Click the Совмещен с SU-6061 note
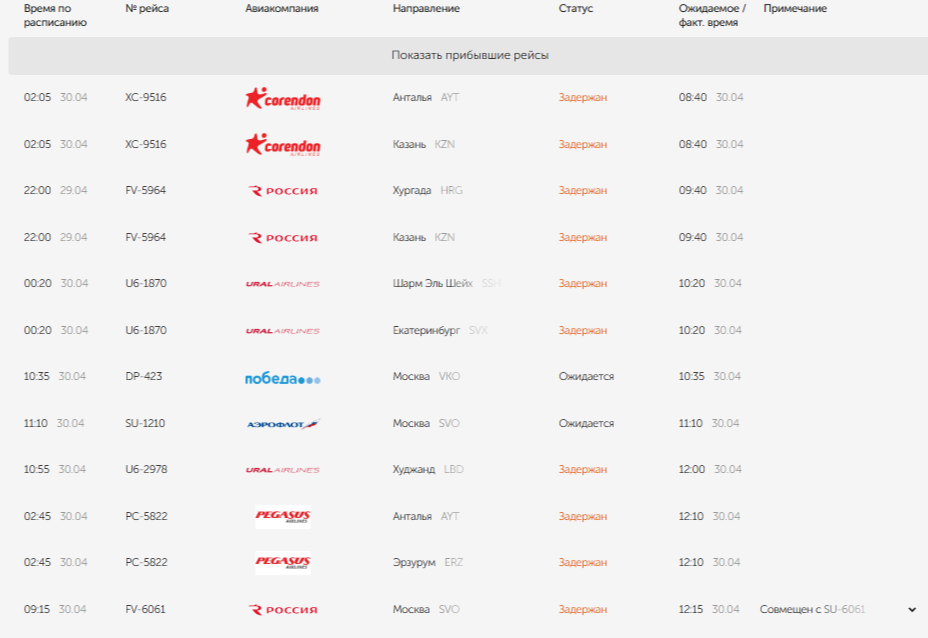The height and width of the screenshot is (638, 928). click(812, 610)
